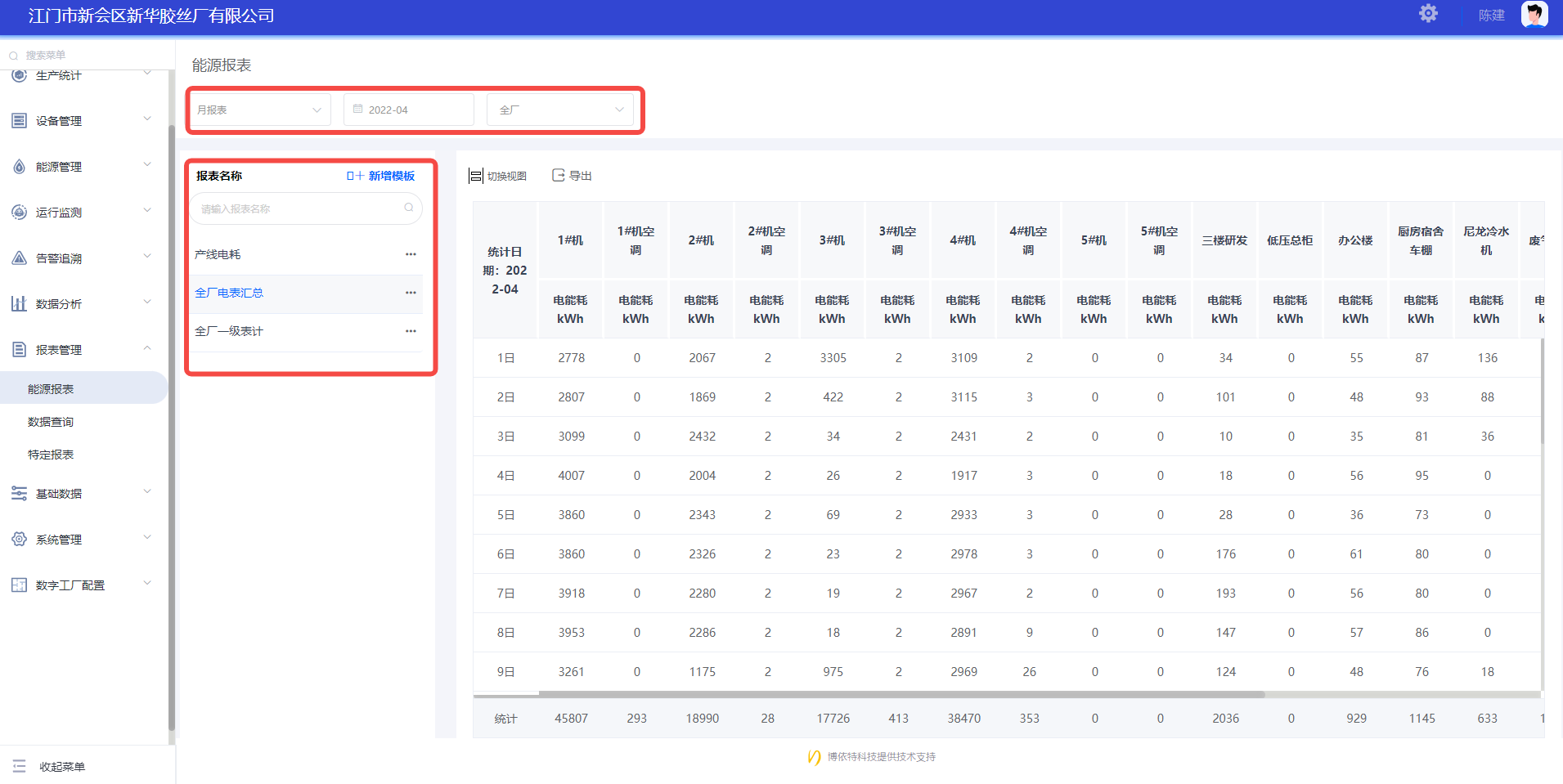Open more options for 产线电耗 template

point(411,254)
